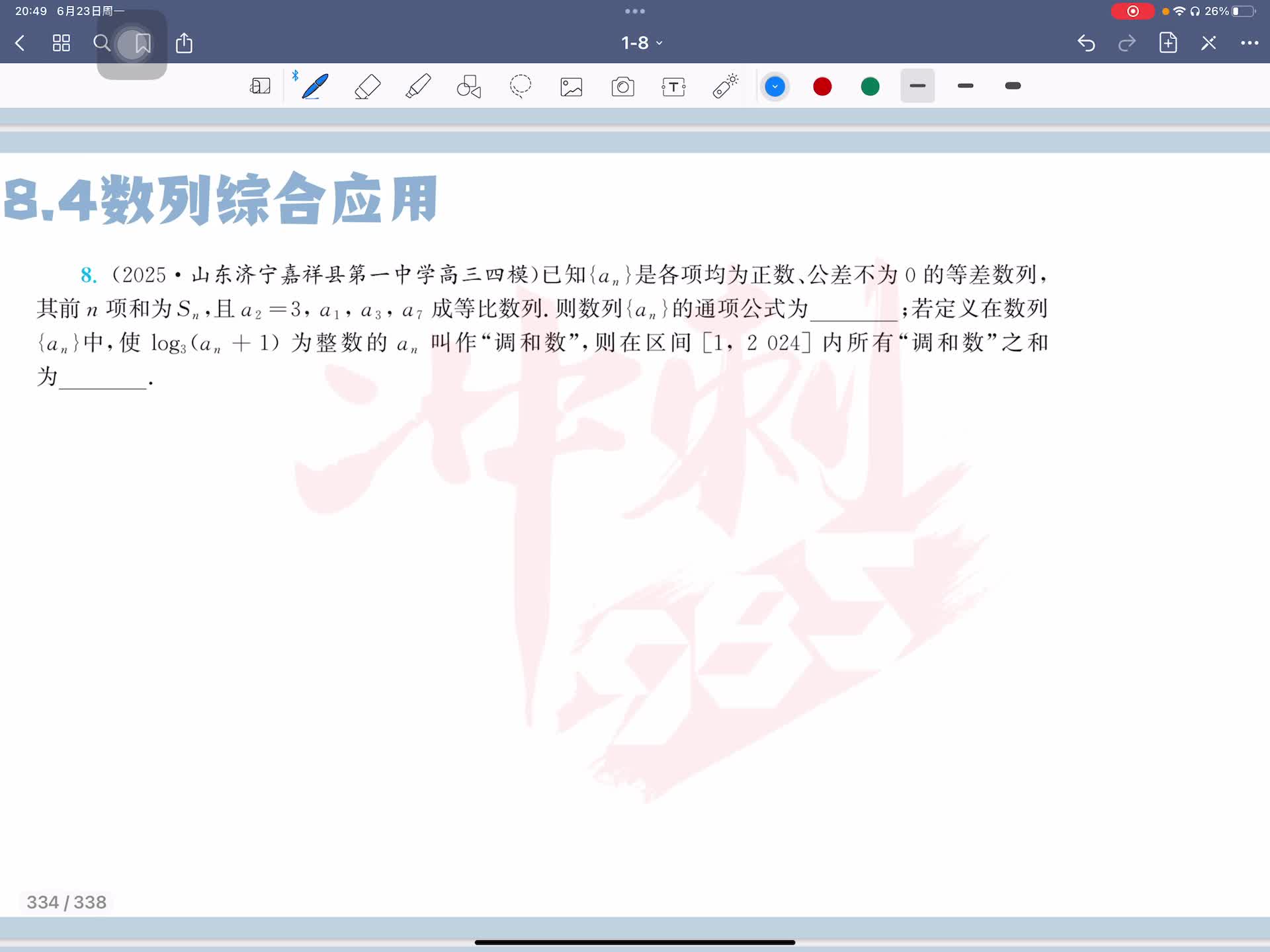This screenshot has height=952, width=1270.
Task: Go back to the documents library
Action: [20, 43]
